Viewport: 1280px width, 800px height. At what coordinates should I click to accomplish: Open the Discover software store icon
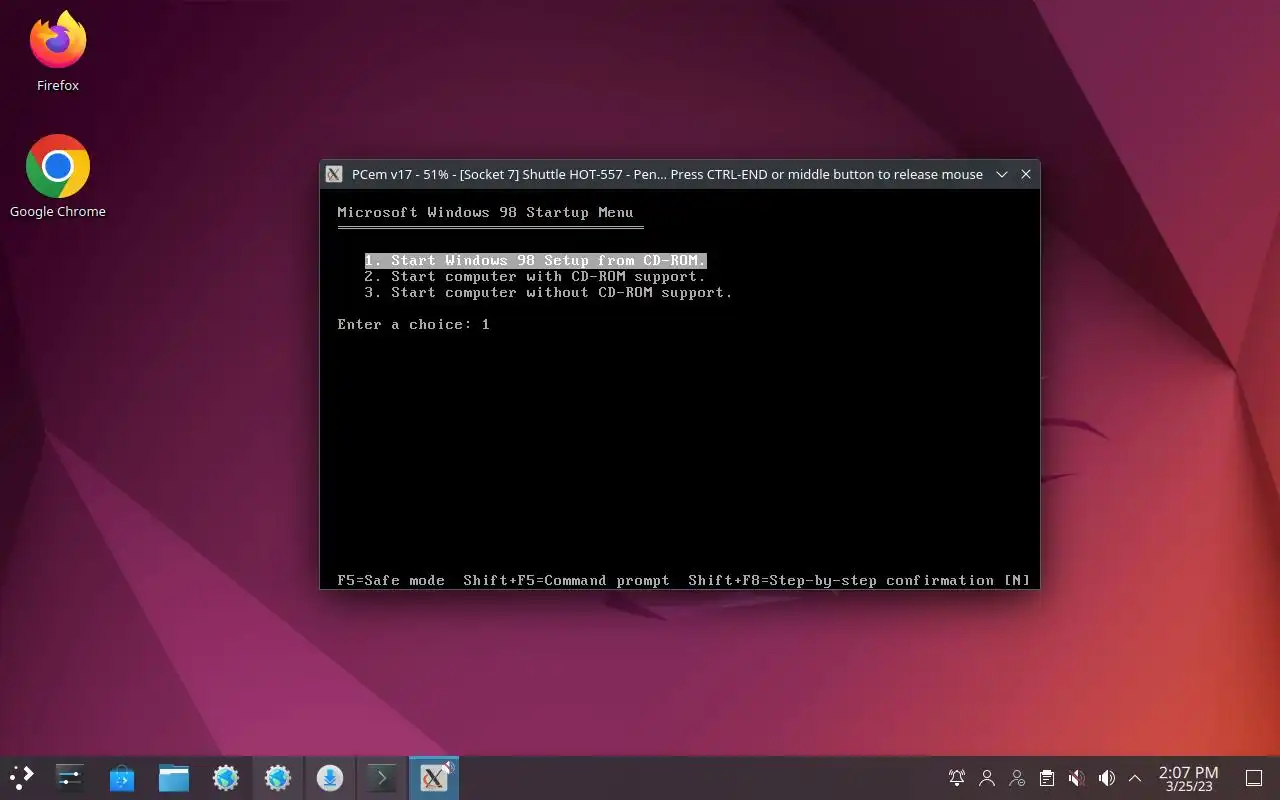(x=122, y=777)
